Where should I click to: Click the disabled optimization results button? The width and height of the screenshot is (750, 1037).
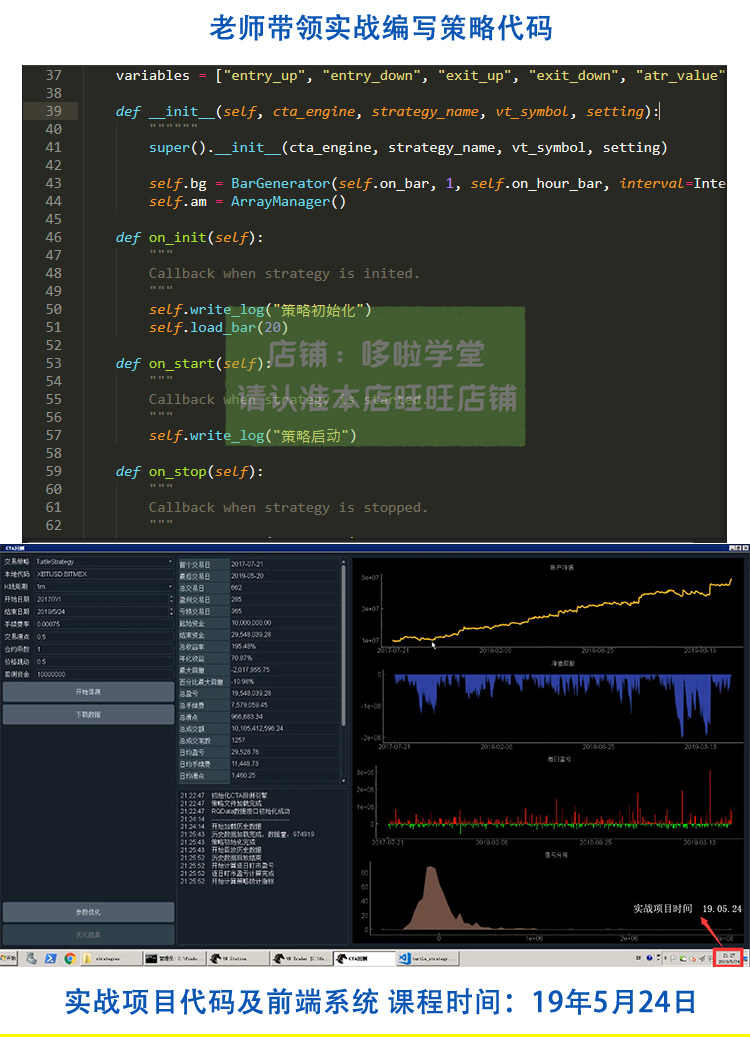point(88,934)
